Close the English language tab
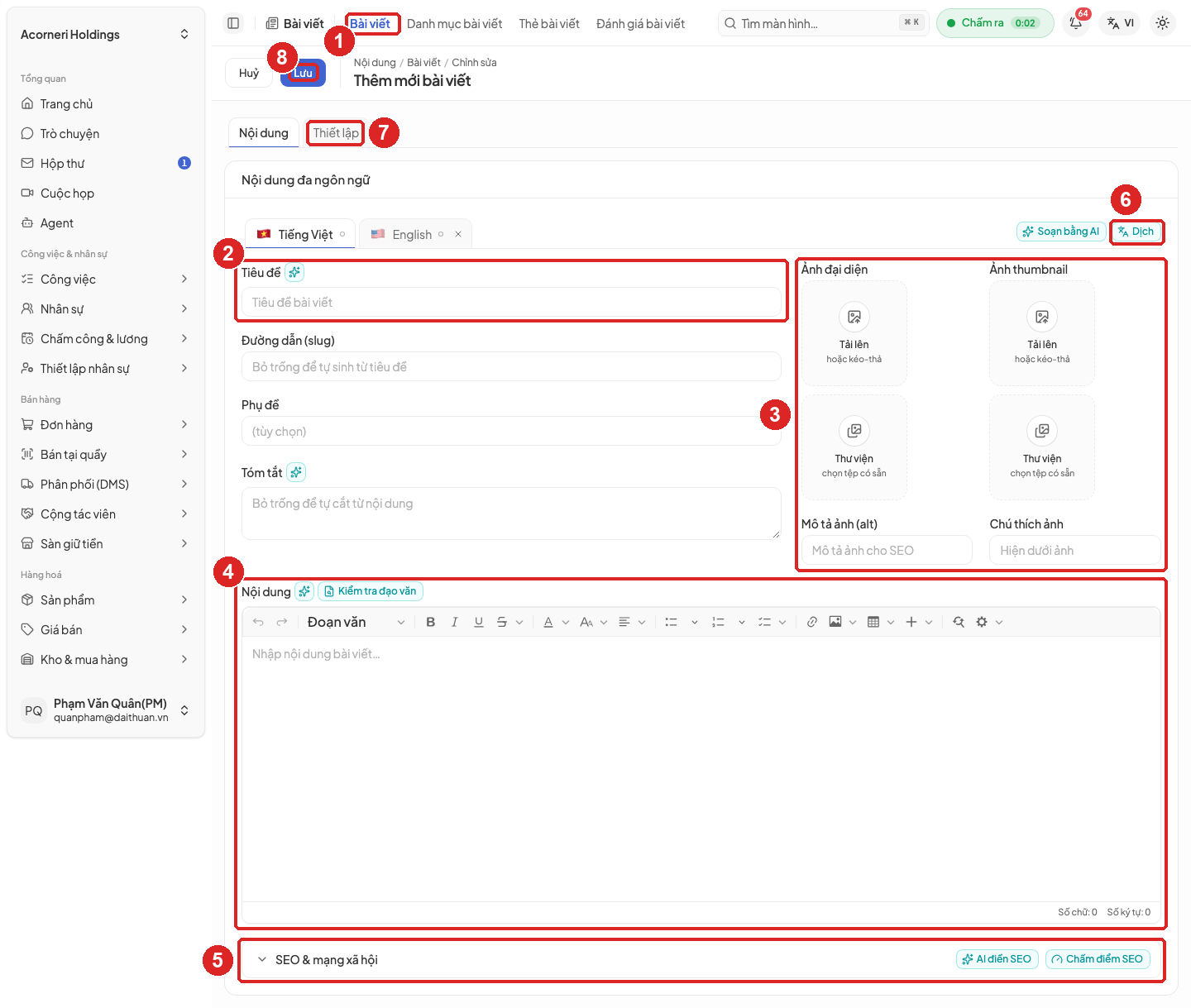 click(x=458, y=234)
